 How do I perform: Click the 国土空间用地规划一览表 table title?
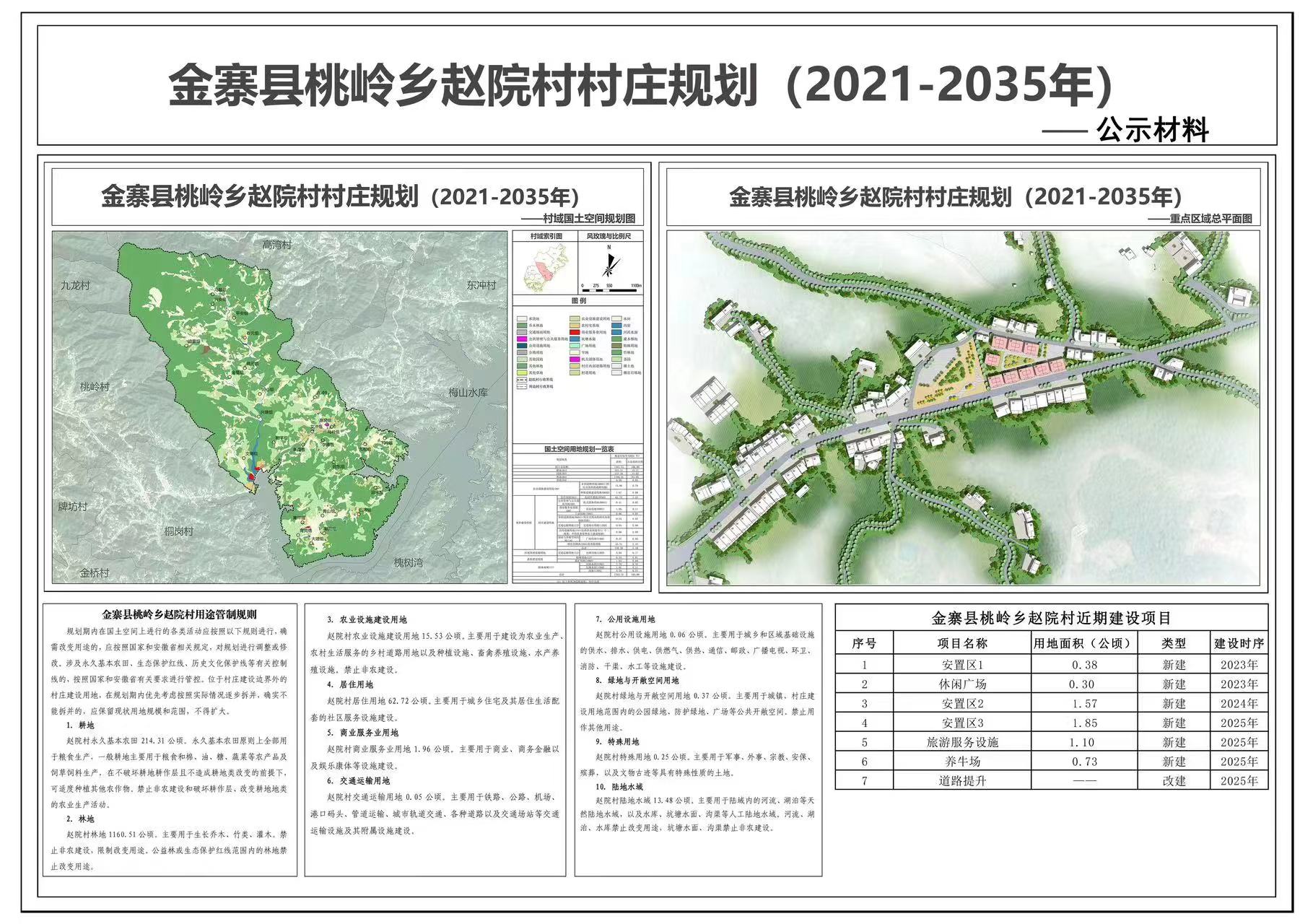tap(579, 449)
